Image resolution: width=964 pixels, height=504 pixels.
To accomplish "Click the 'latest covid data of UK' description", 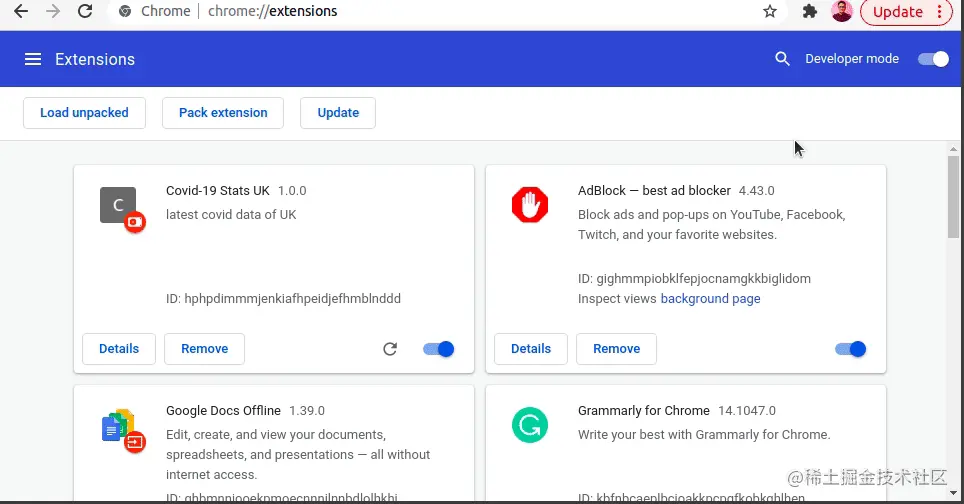I will 231,215.
